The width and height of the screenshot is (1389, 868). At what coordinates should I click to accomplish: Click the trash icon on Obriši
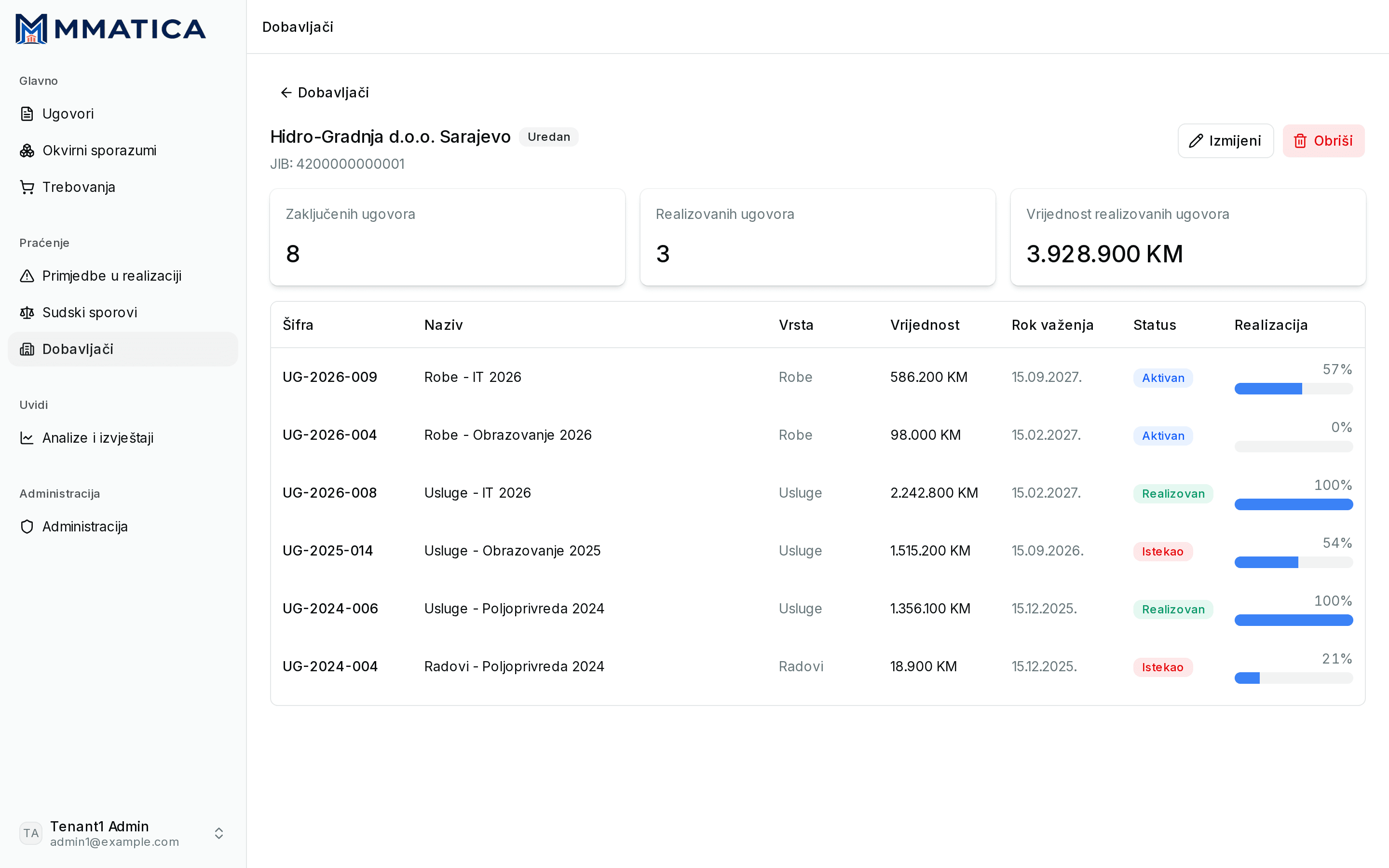point(1300,141)
